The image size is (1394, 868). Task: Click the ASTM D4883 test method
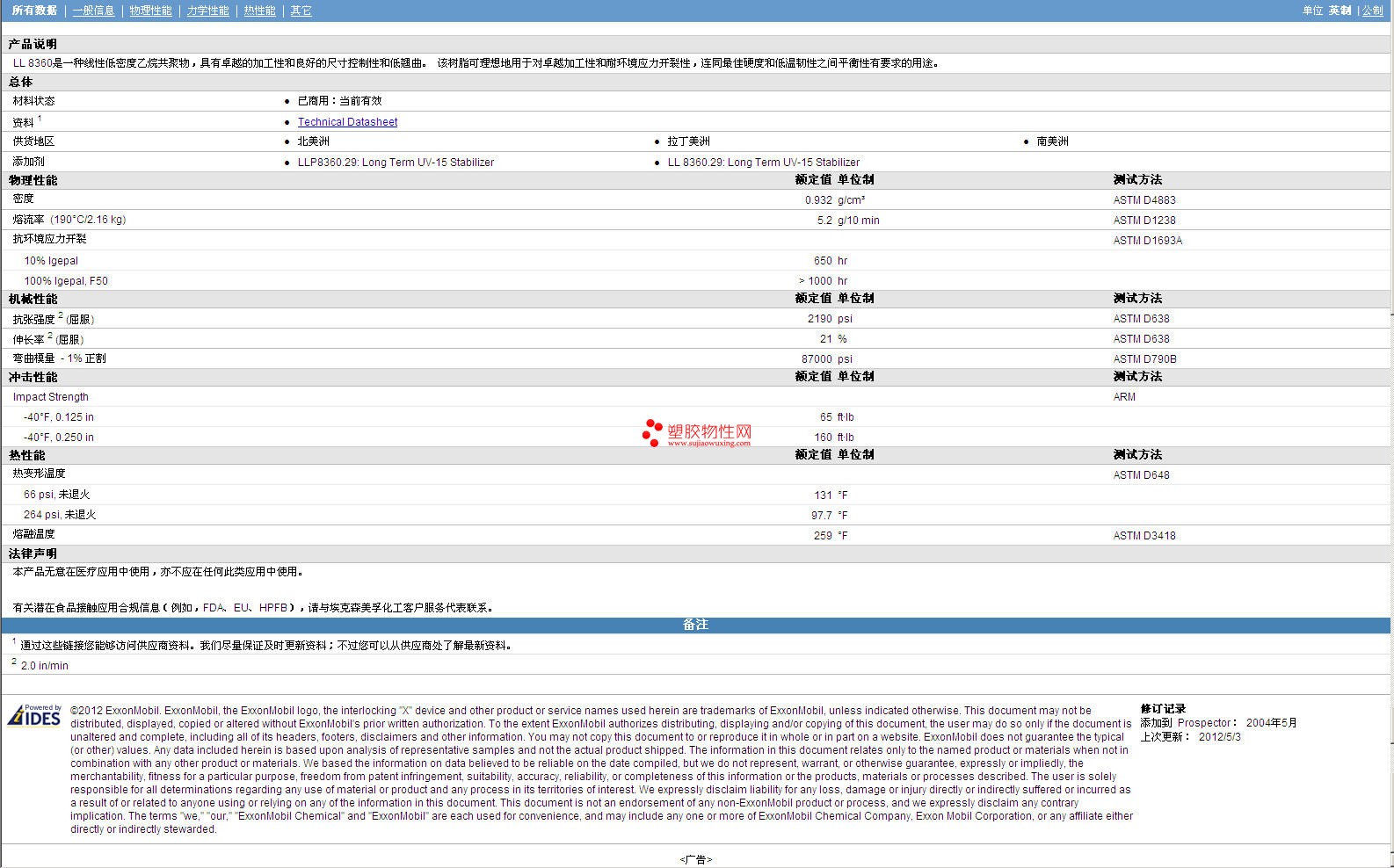[1144, 200]
